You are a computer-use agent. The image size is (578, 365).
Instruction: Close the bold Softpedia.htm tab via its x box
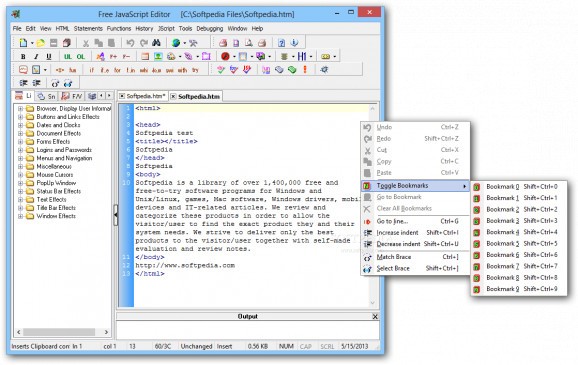(173, 97)
